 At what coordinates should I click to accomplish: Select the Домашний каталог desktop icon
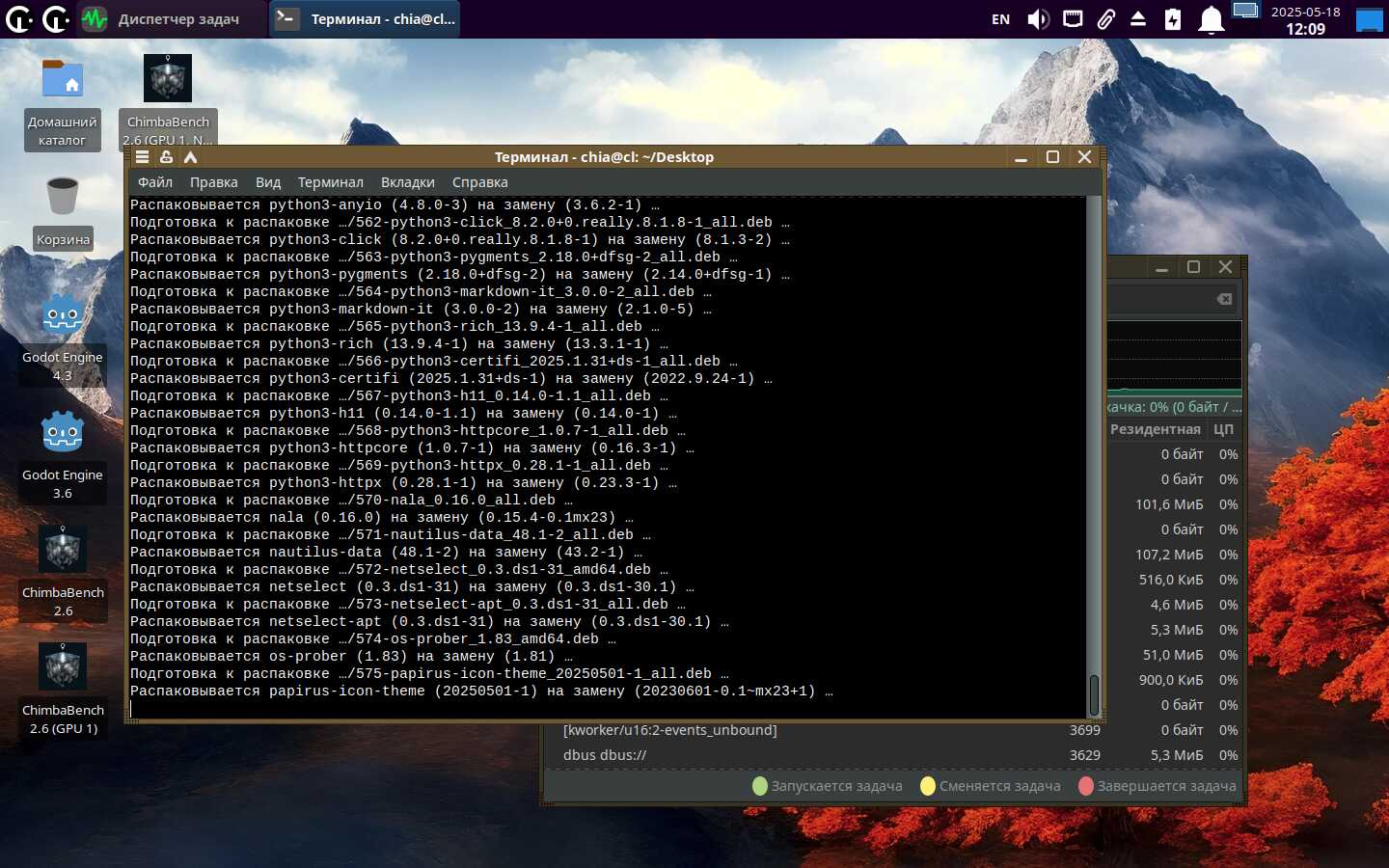pyautogui.click(x=63, y=104)
